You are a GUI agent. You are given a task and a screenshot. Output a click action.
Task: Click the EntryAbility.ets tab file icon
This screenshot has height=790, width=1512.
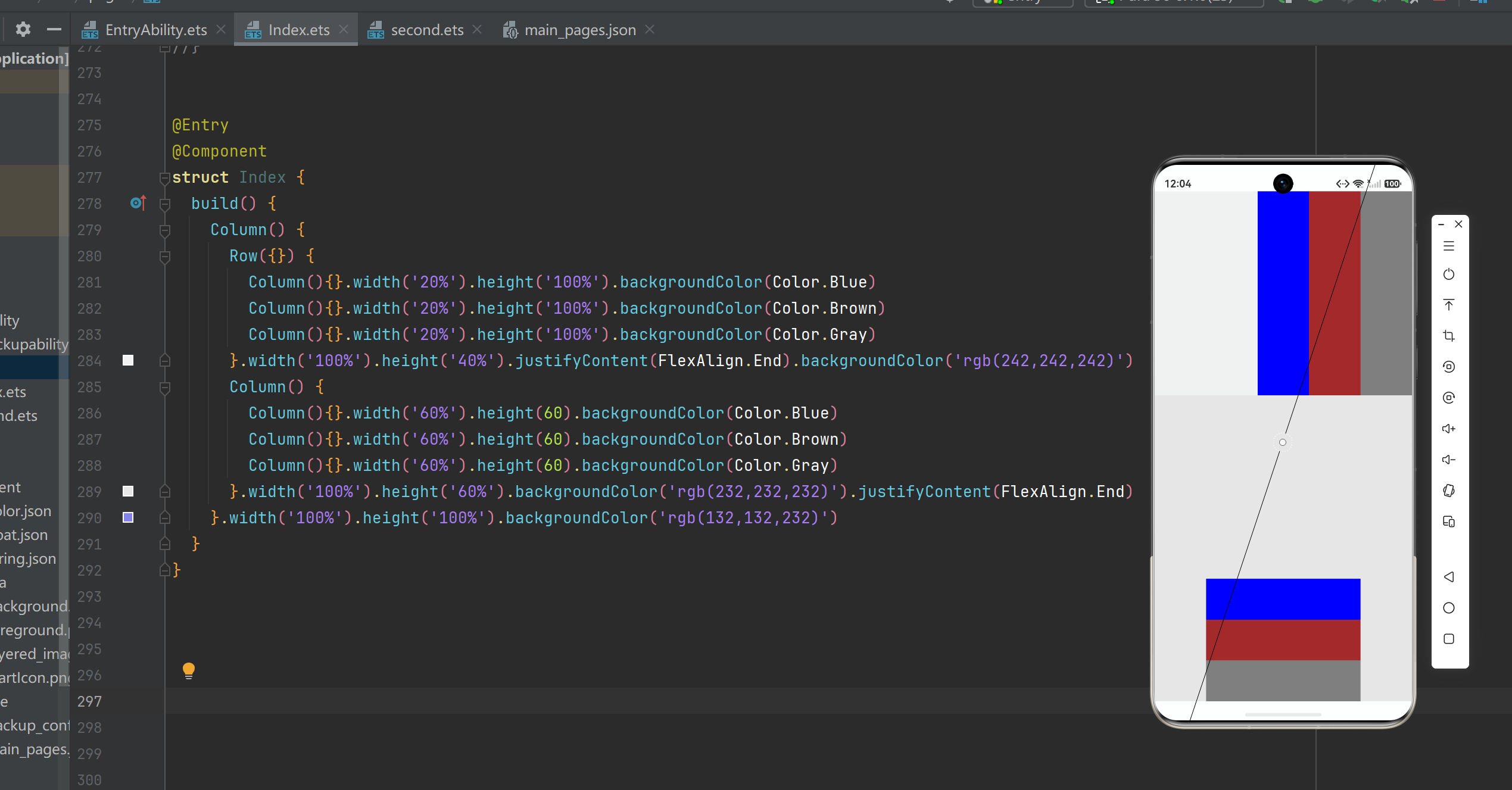[x=90, y=30]
